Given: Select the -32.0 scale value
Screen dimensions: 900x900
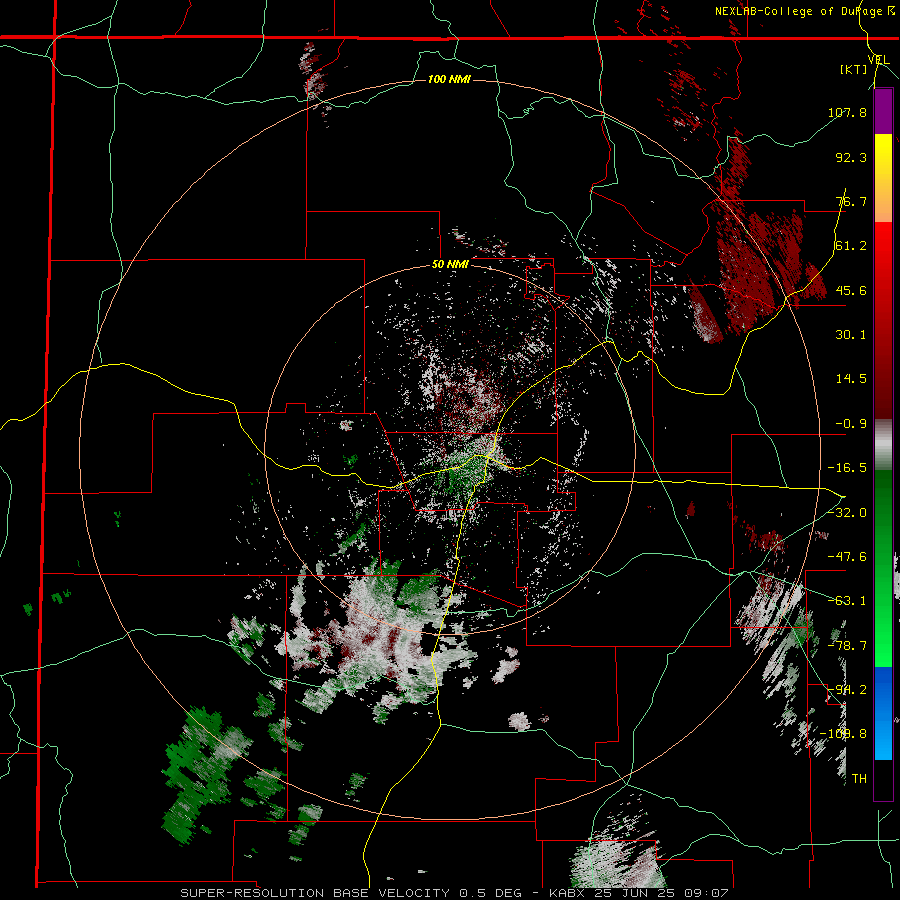Looking at the screenshot, I should click(x=847, y=513).
